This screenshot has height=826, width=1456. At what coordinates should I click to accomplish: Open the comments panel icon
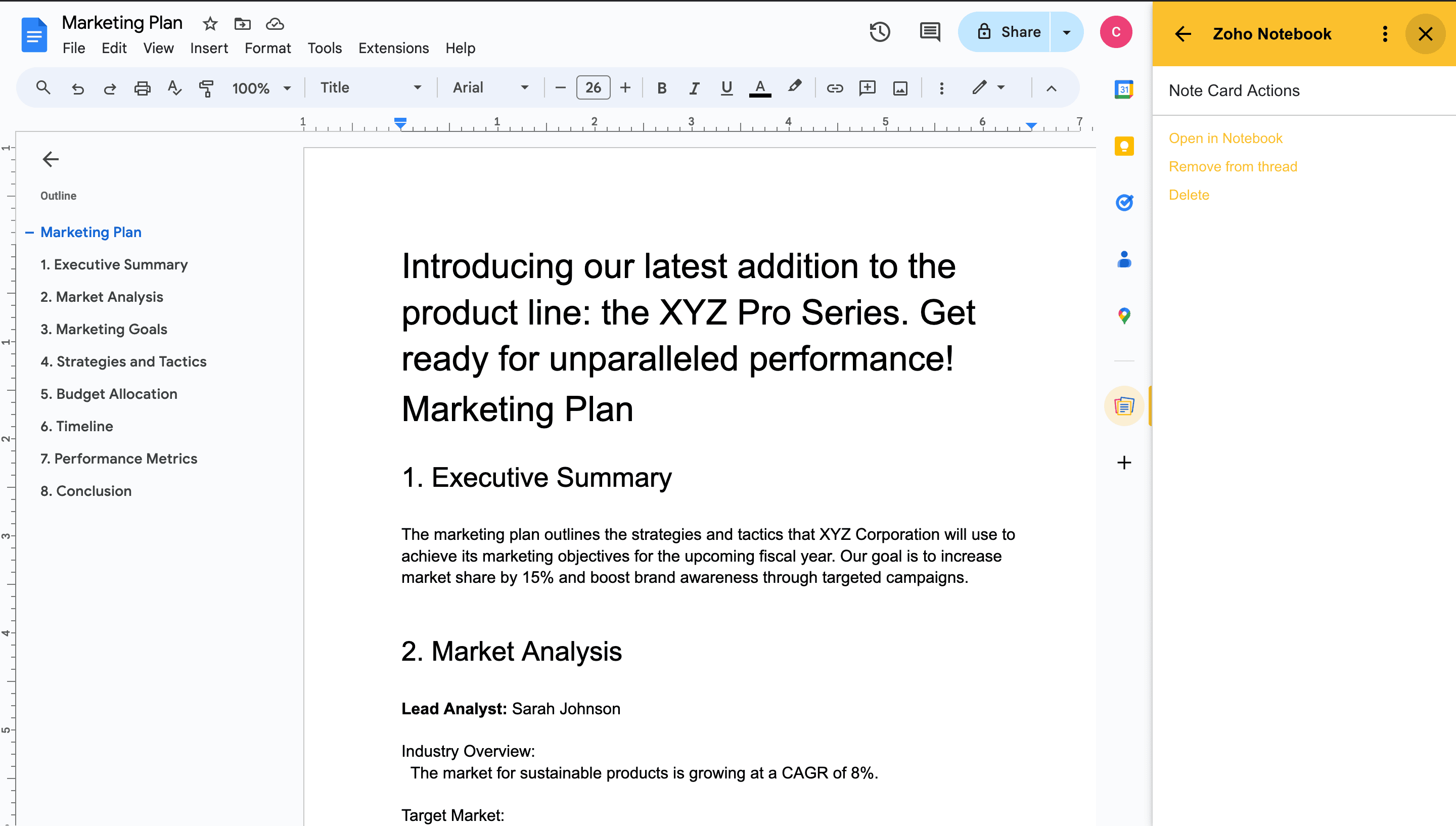coord(929,32)
